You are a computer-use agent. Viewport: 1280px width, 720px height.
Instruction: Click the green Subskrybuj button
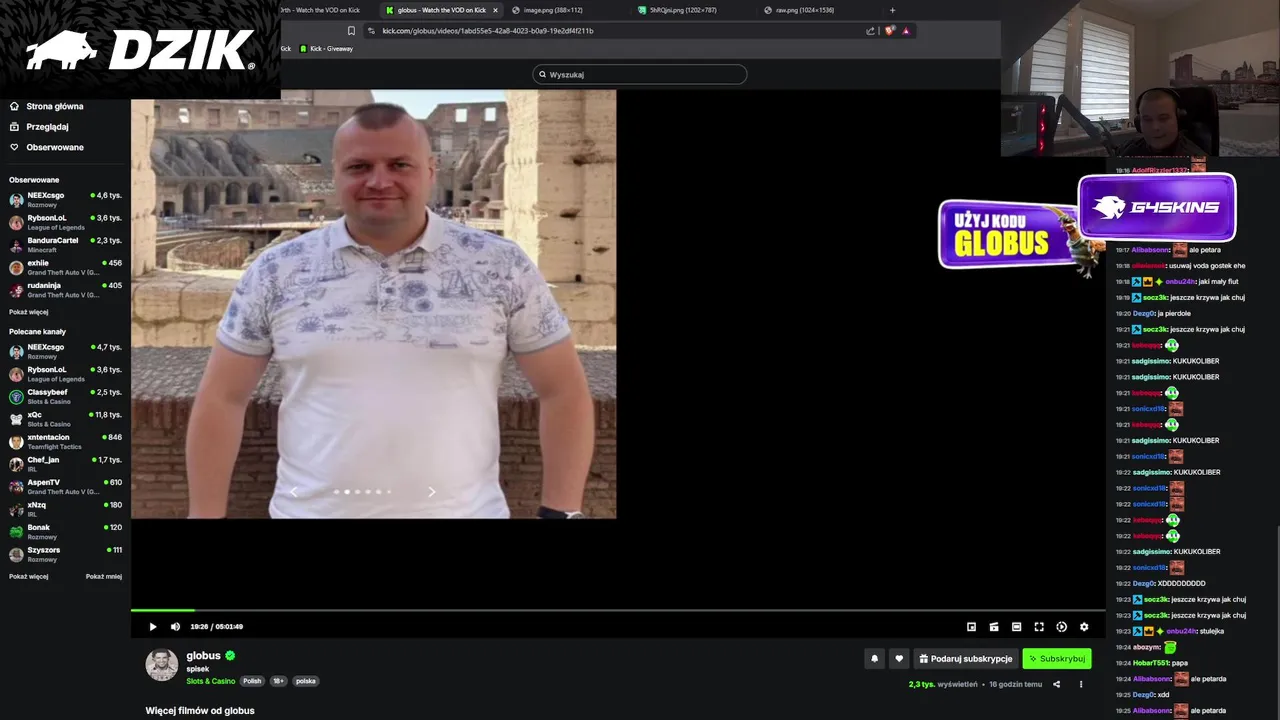coord(1056,658)
